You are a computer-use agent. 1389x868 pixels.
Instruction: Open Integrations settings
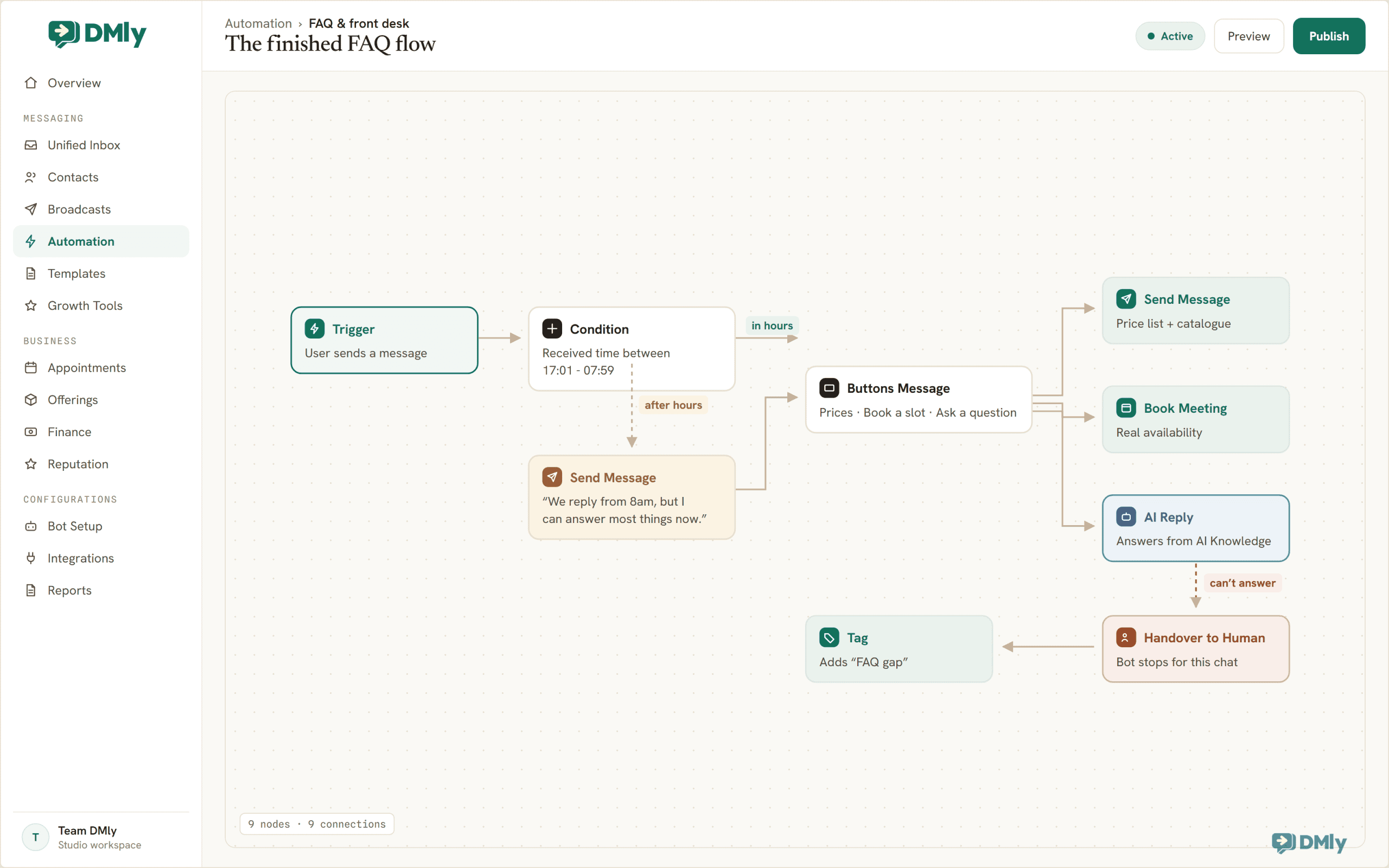(101, 558)
